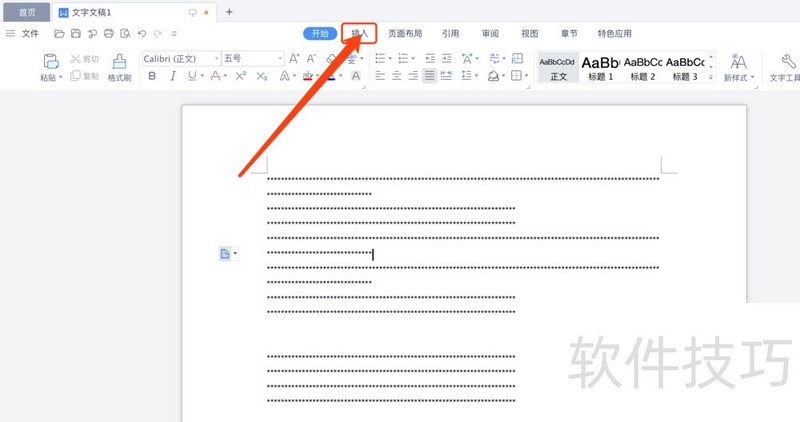Click the Chinese layout A icon
Image resolution: width=800 pixels, height=422 pixels.
coord(467,58)
